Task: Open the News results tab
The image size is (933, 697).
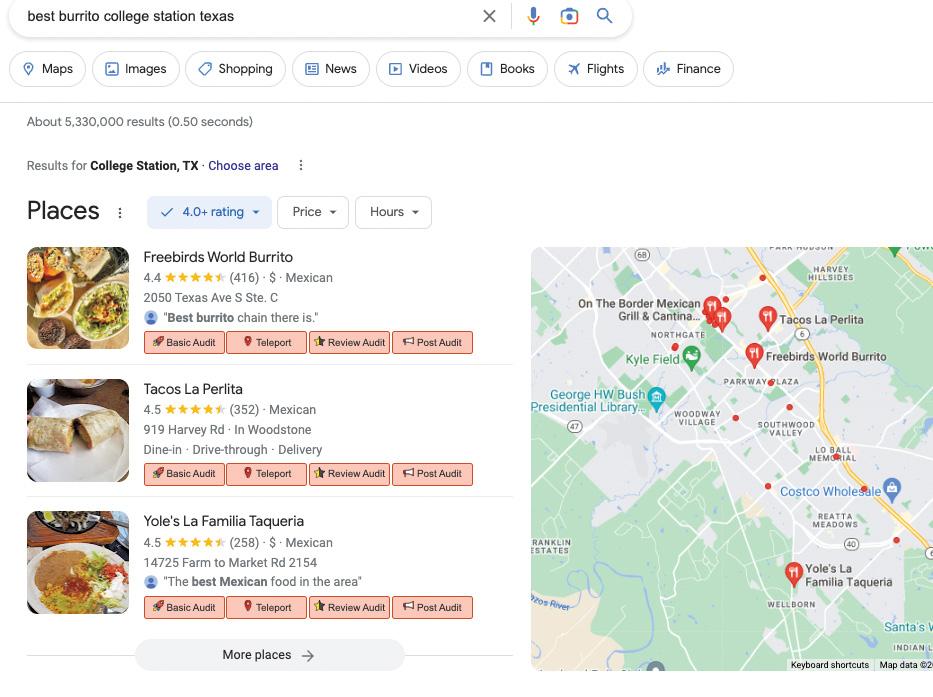Action: point(331,69)
